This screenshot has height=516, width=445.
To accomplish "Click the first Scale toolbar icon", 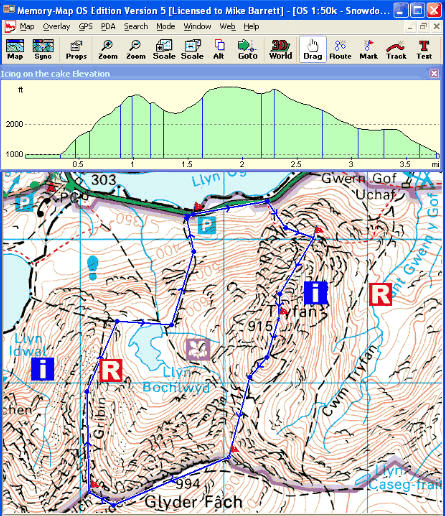I will 164,49.
